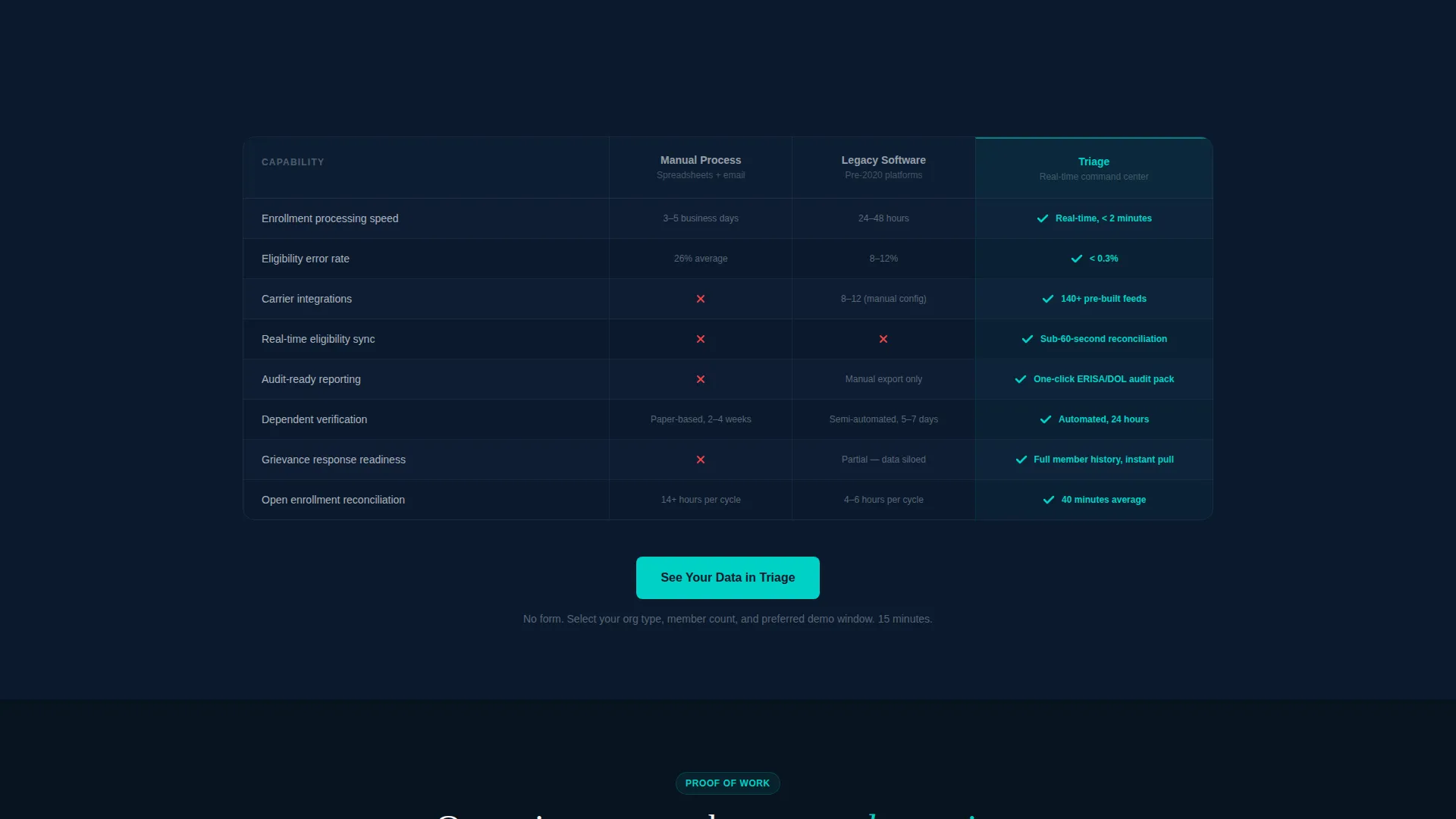Click checkmark beside Real-time, < 2 minutes
This screenshot has height=819, width=1456.
1043,218
